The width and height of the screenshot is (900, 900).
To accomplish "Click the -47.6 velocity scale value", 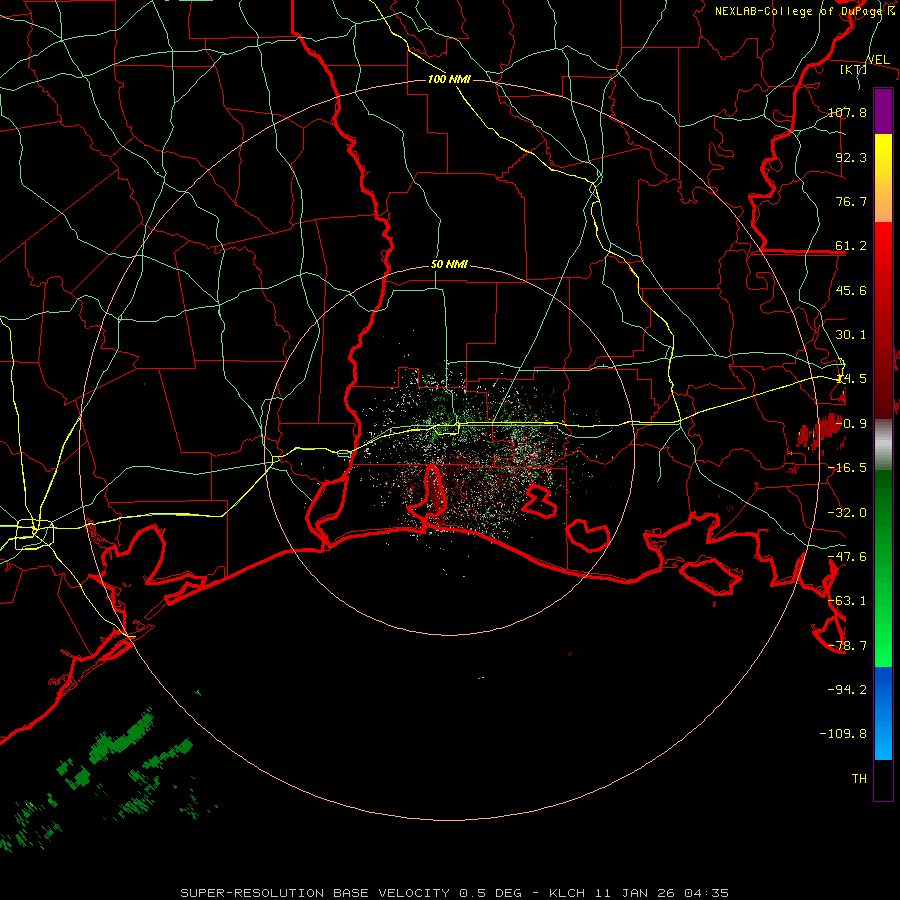I will pyautogui.click(x=847, y=557).
